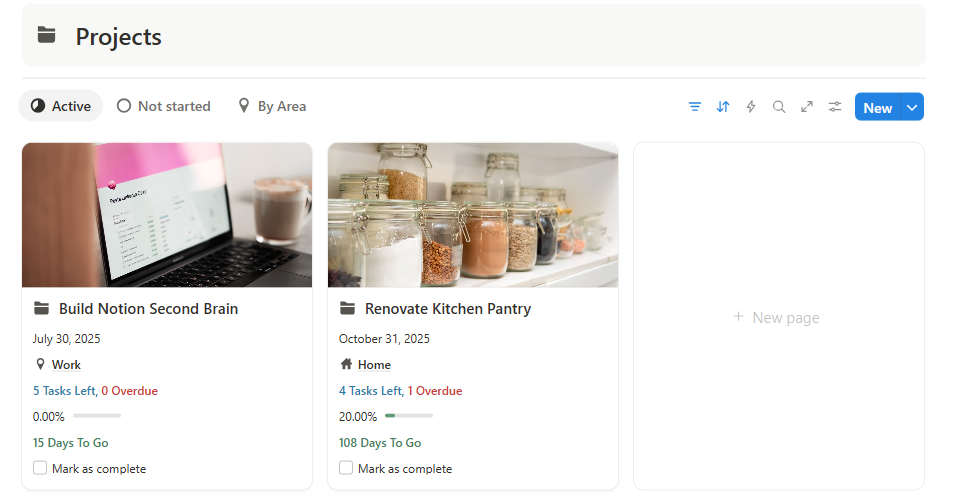Open search with the magnifier icon

click(779, 107)
